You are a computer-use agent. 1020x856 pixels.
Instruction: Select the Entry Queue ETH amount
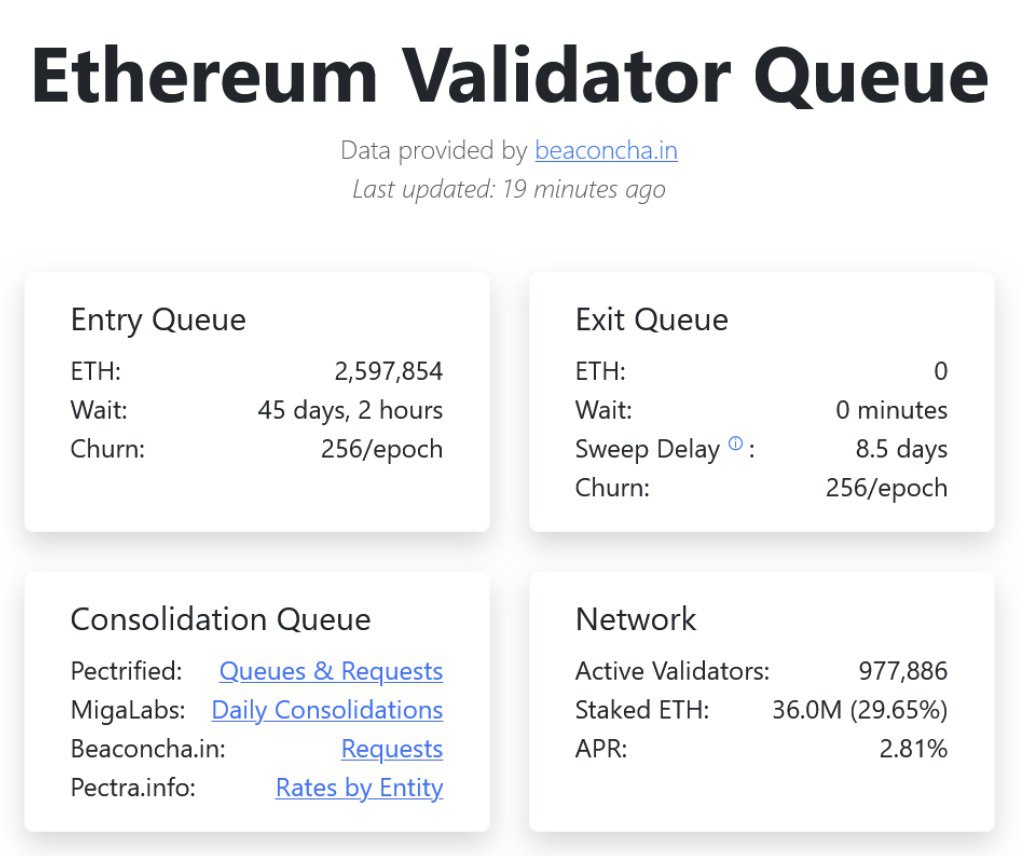(389, 371)
